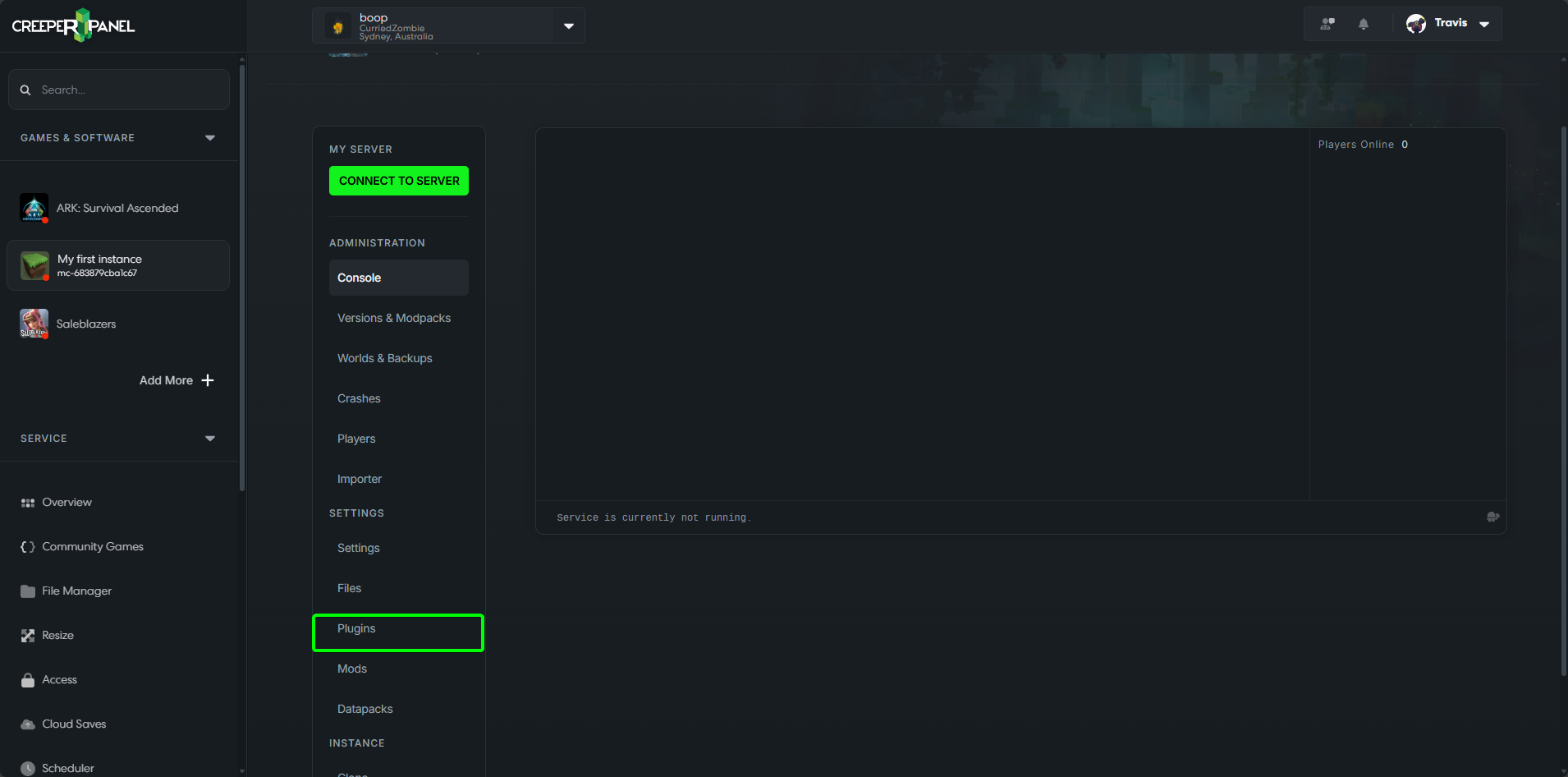Go to Versions & Modpacks

[394, 318]
